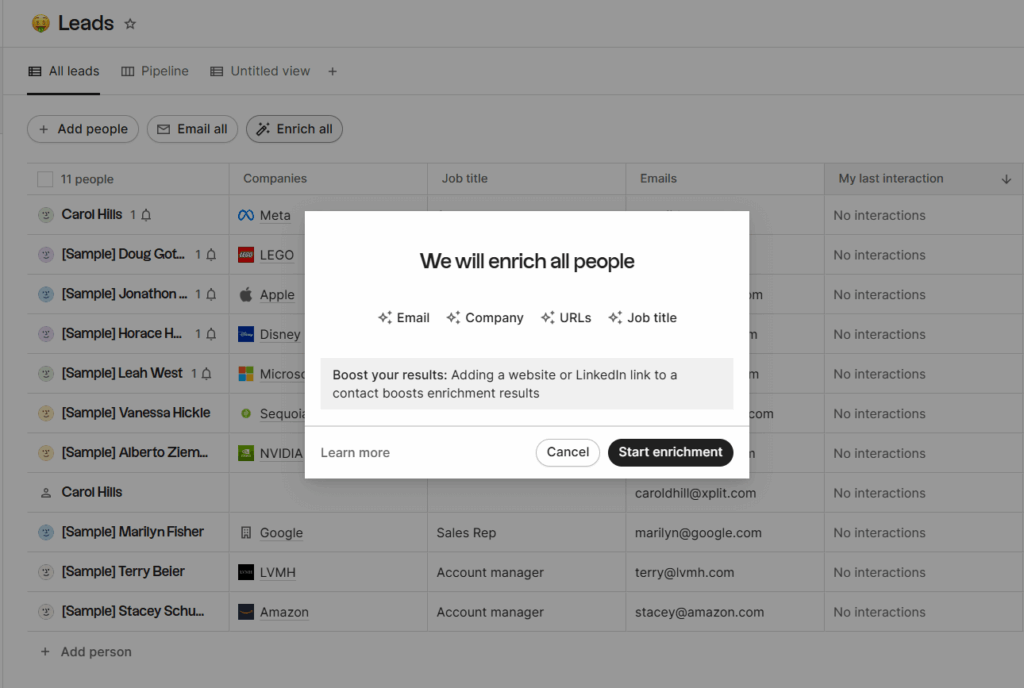The image size is (1024, 688).
Task: Click the LVMH logo icon
Action: pyautogui.click(x=246, y=573)
